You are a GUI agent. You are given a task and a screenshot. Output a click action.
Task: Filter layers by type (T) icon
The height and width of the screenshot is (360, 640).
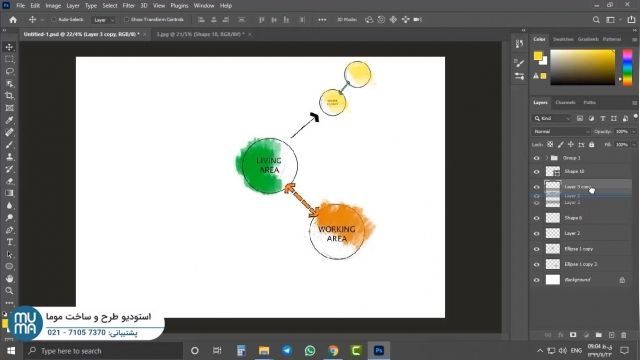click(x=602, y=118)
